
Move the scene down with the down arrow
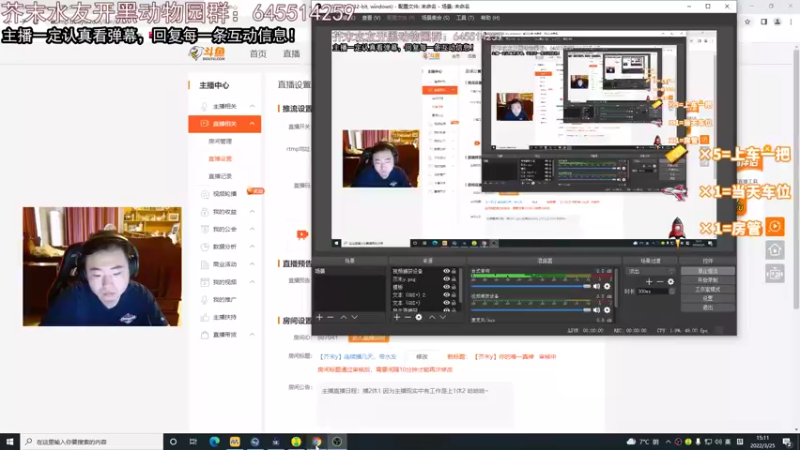355,317
